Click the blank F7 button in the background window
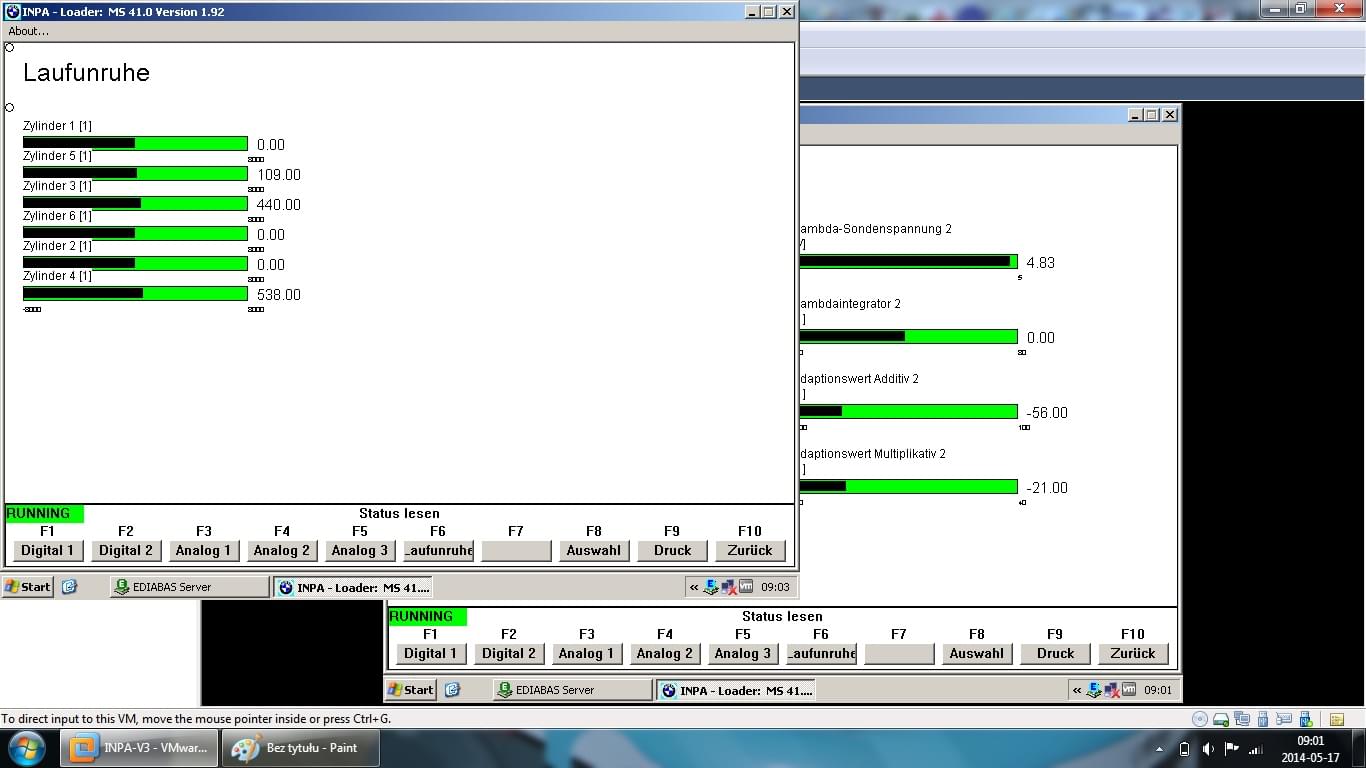 coord(899,653)
